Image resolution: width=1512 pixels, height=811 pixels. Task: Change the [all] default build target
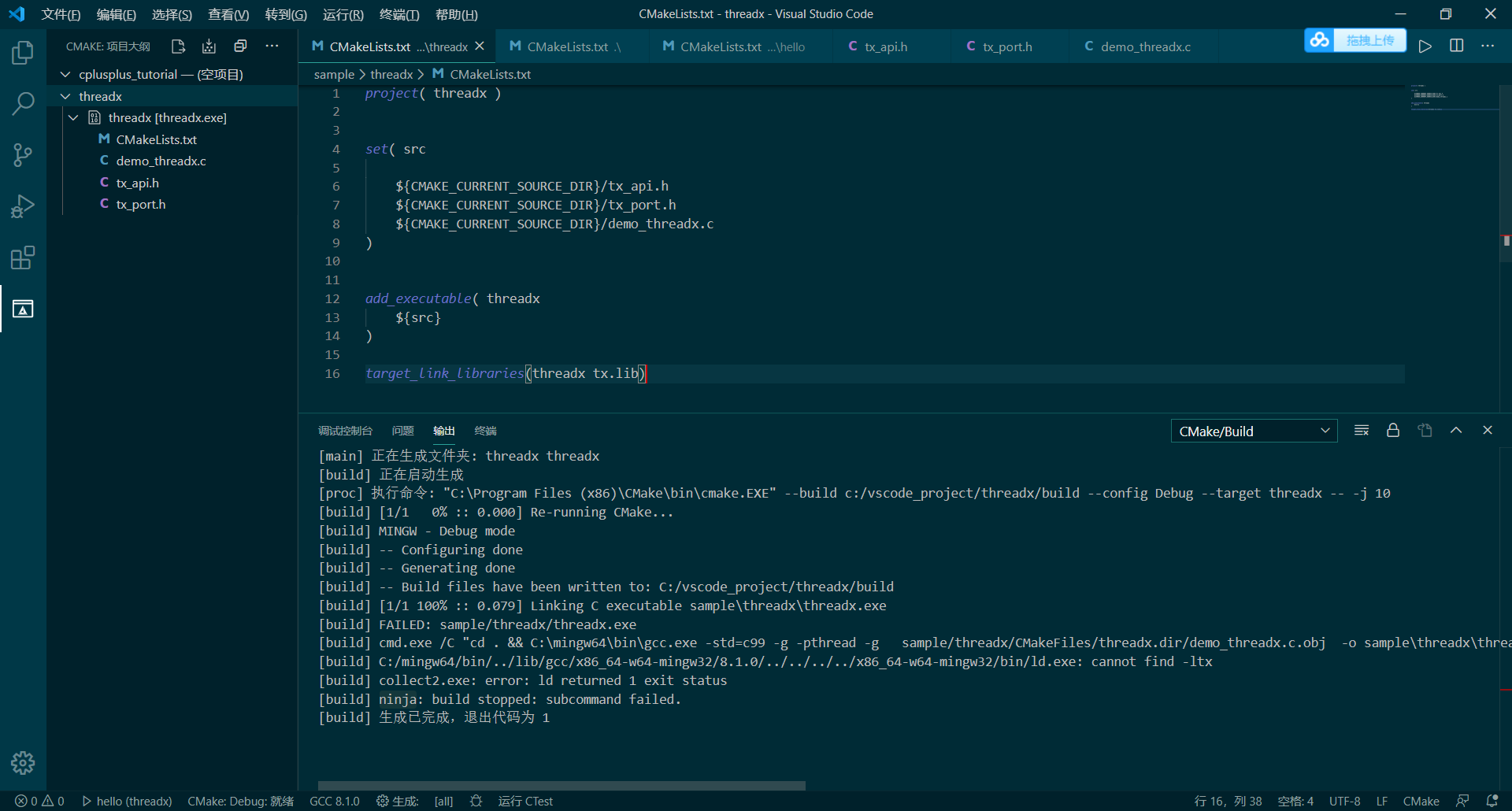444,801
